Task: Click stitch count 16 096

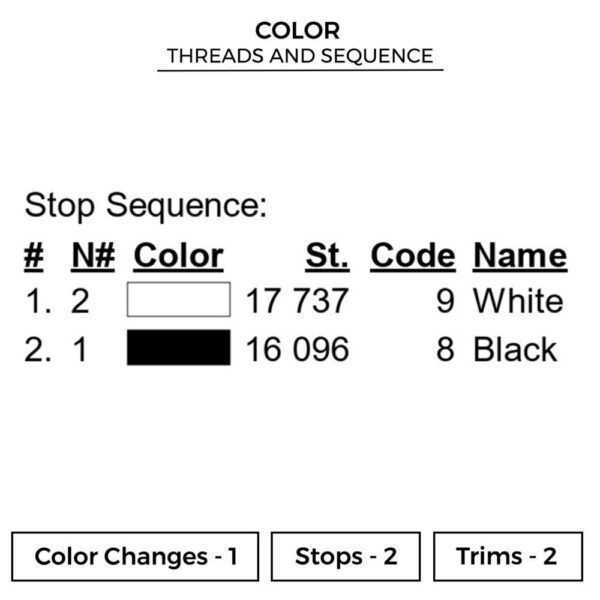Action: (x=297, y=349)
